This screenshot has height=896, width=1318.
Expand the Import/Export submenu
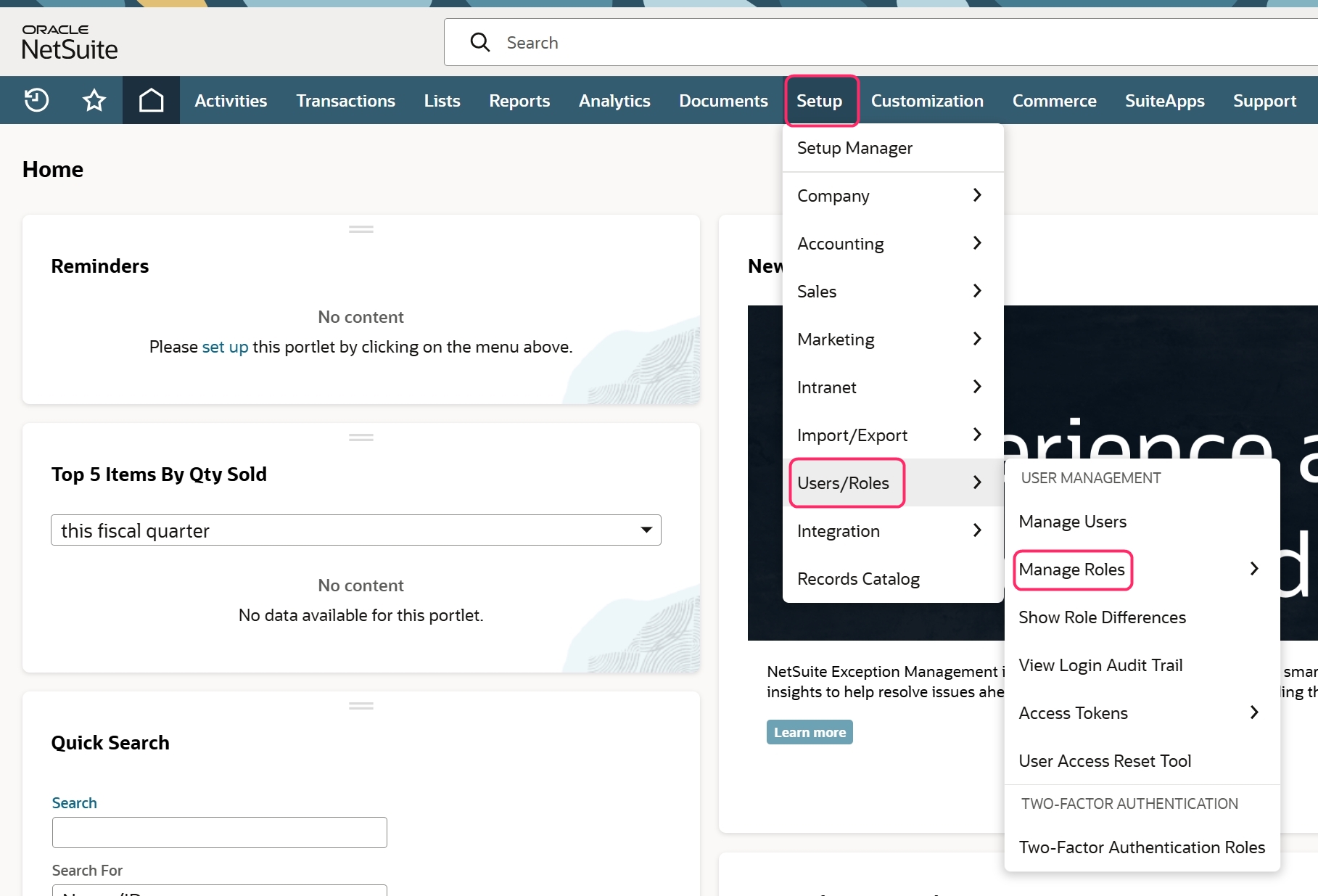pos(893,435)
